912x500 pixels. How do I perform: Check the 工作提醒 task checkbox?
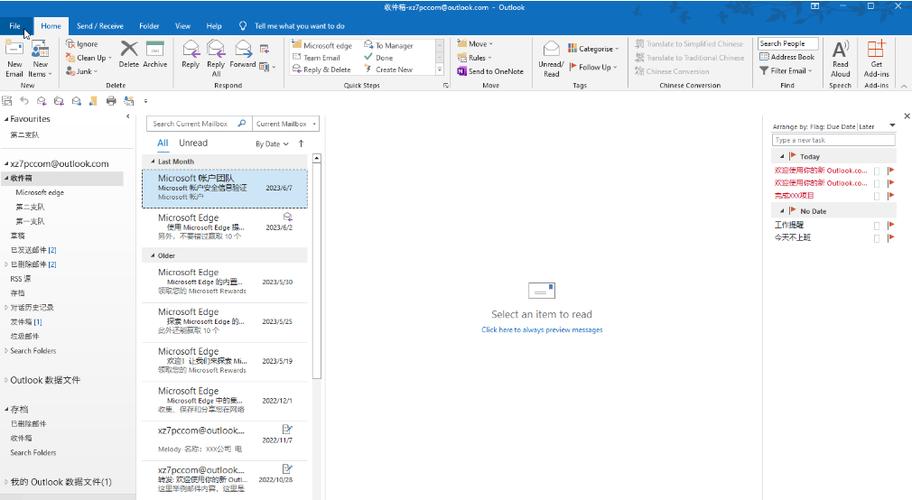pos(877,226)
